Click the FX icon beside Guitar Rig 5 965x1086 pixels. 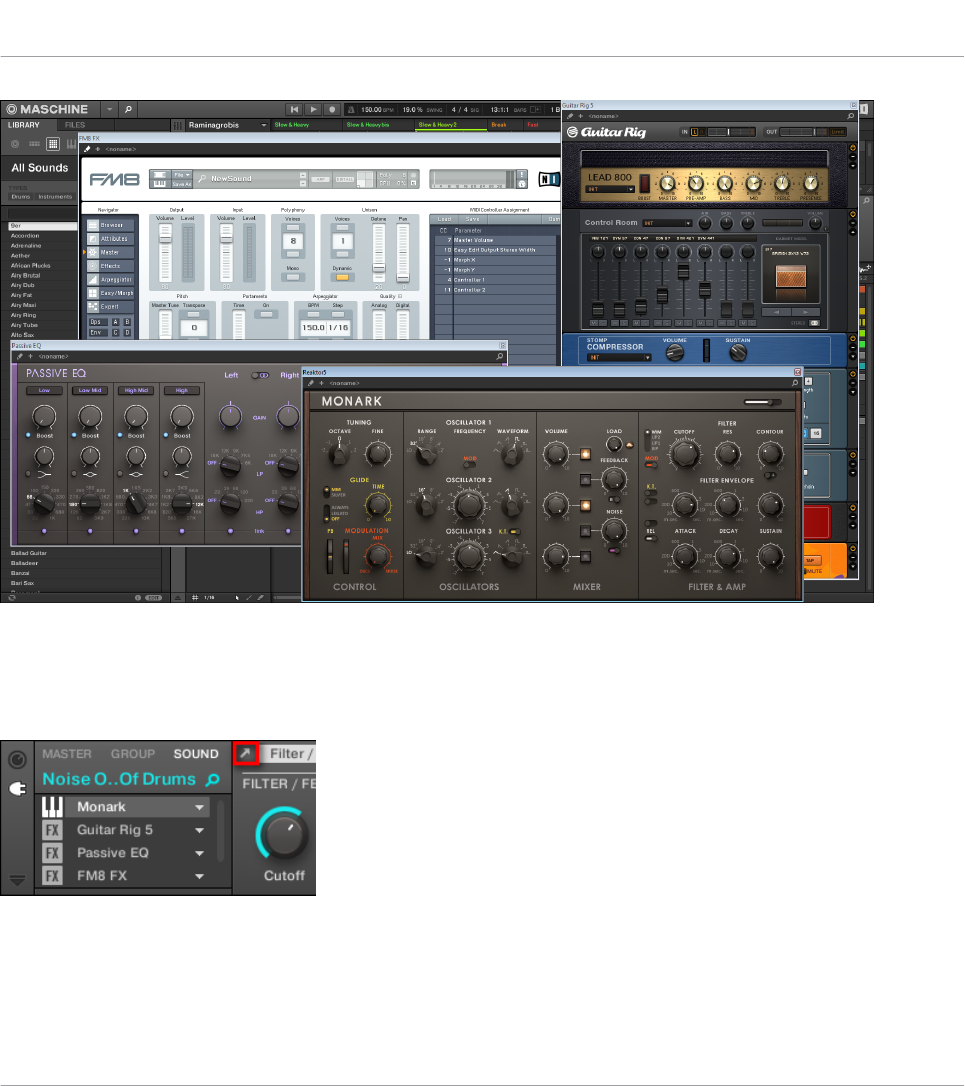54,830
